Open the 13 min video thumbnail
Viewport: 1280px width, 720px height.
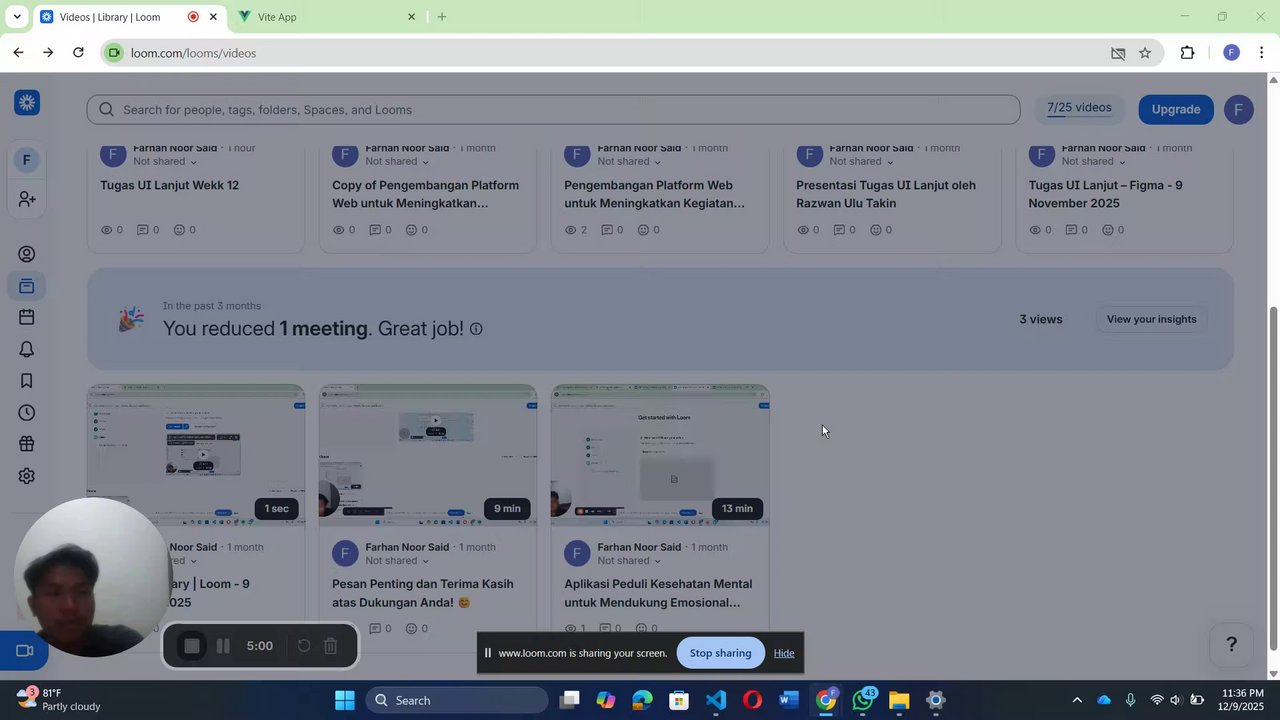[x=660, y=455]
